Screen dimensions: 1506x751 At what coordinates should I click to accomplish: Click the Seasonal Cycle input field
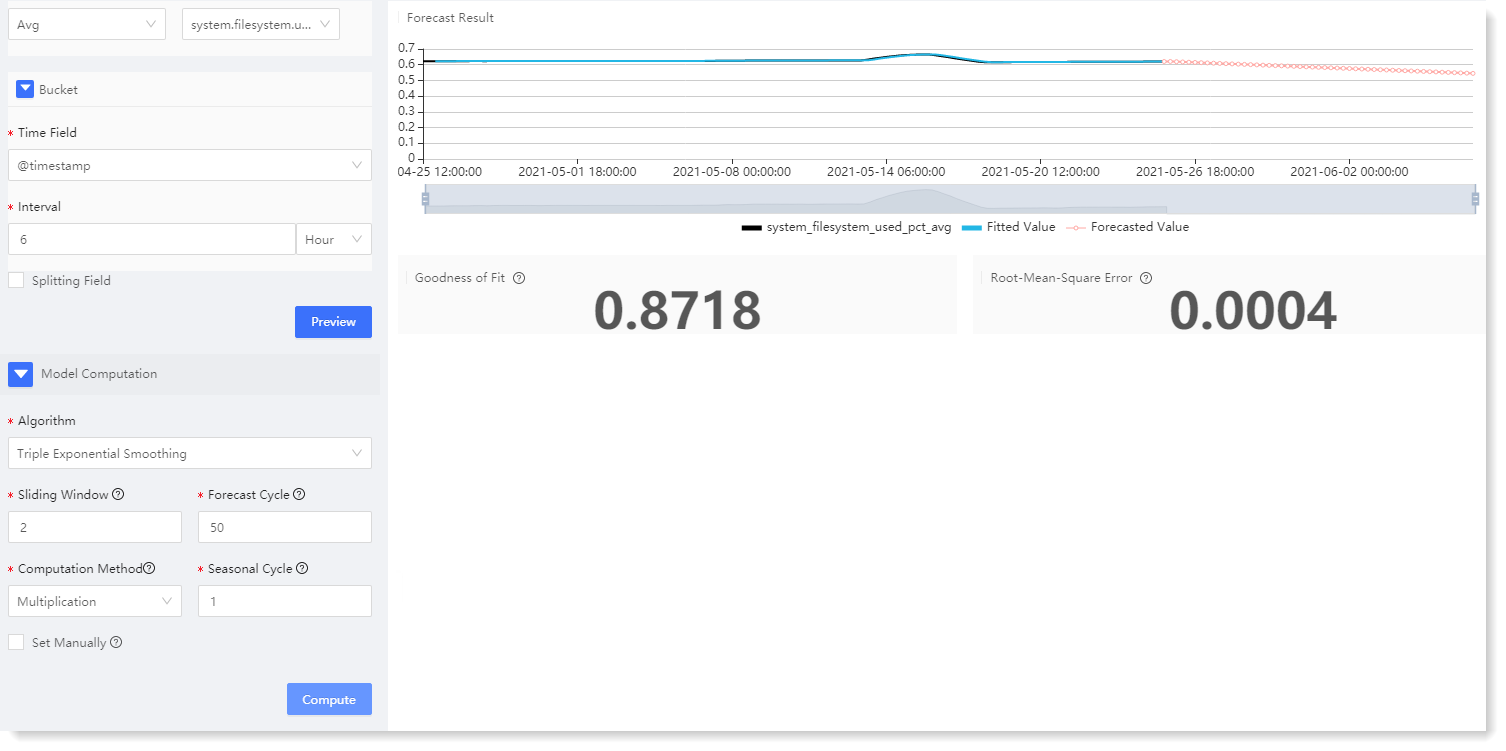[285, 601]
